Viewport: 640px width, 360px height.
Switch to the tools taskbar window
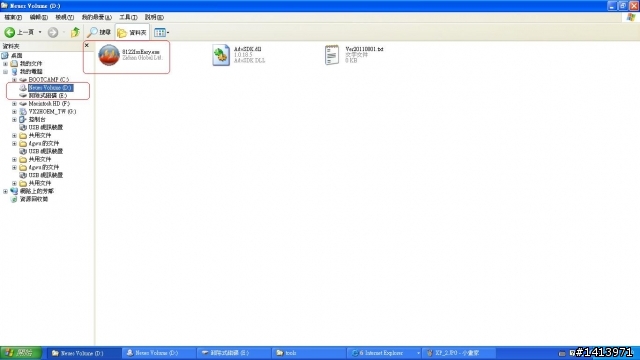(x=308, y=353)
